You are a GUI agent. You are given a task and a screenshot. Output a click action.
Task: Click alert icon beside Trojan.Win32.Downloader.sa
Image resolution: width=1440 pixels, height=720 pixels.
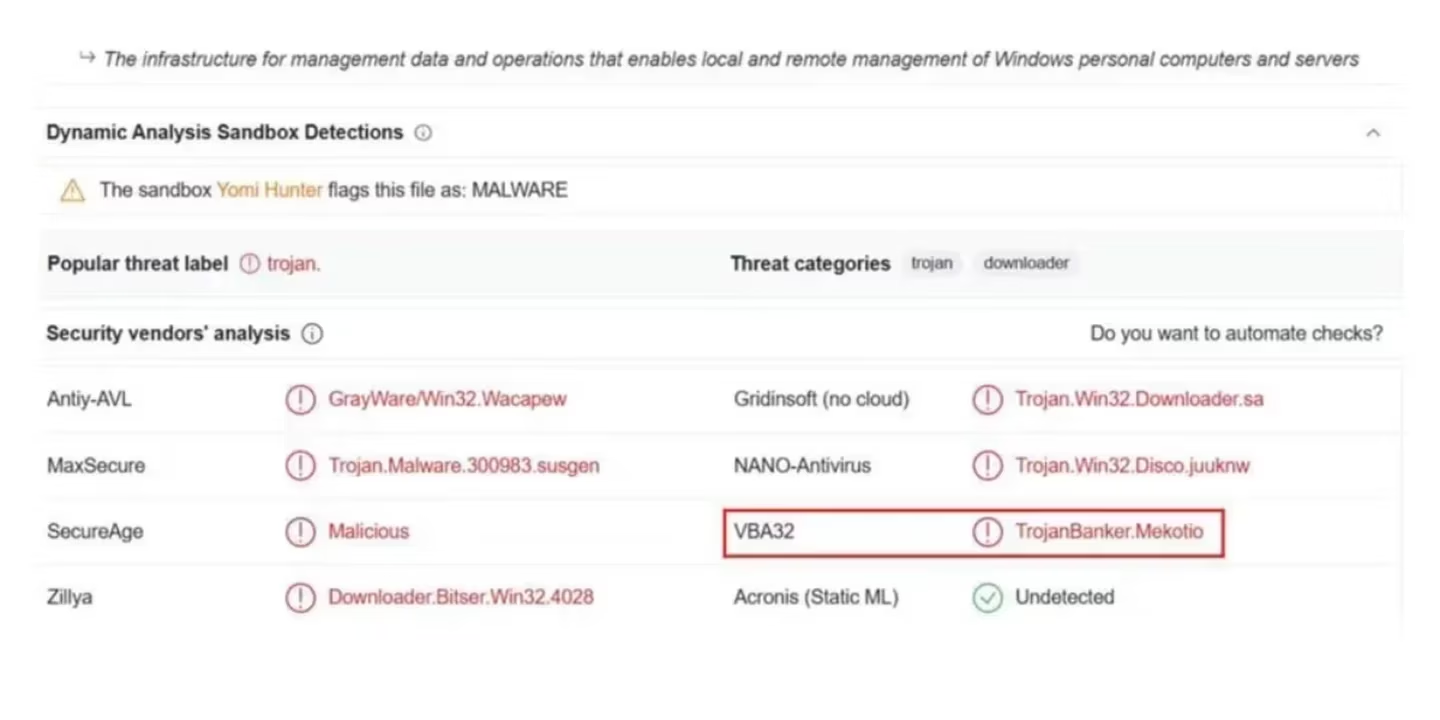(987, 400)
